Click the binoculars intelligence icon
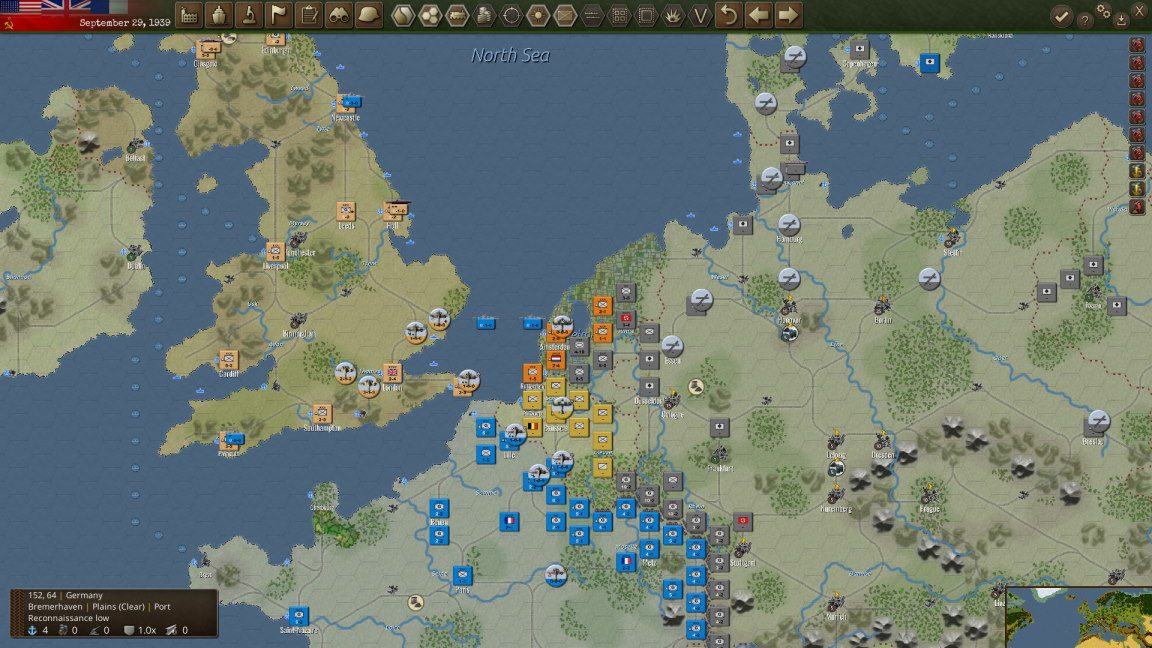This screenshot has width=1152, height=648. (x=339, y=15)
